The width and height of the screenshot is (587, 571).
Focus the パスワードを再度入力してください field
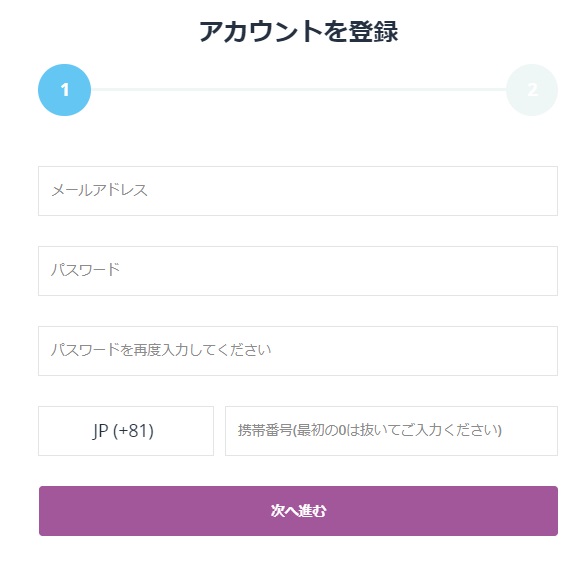coord(298,351)
